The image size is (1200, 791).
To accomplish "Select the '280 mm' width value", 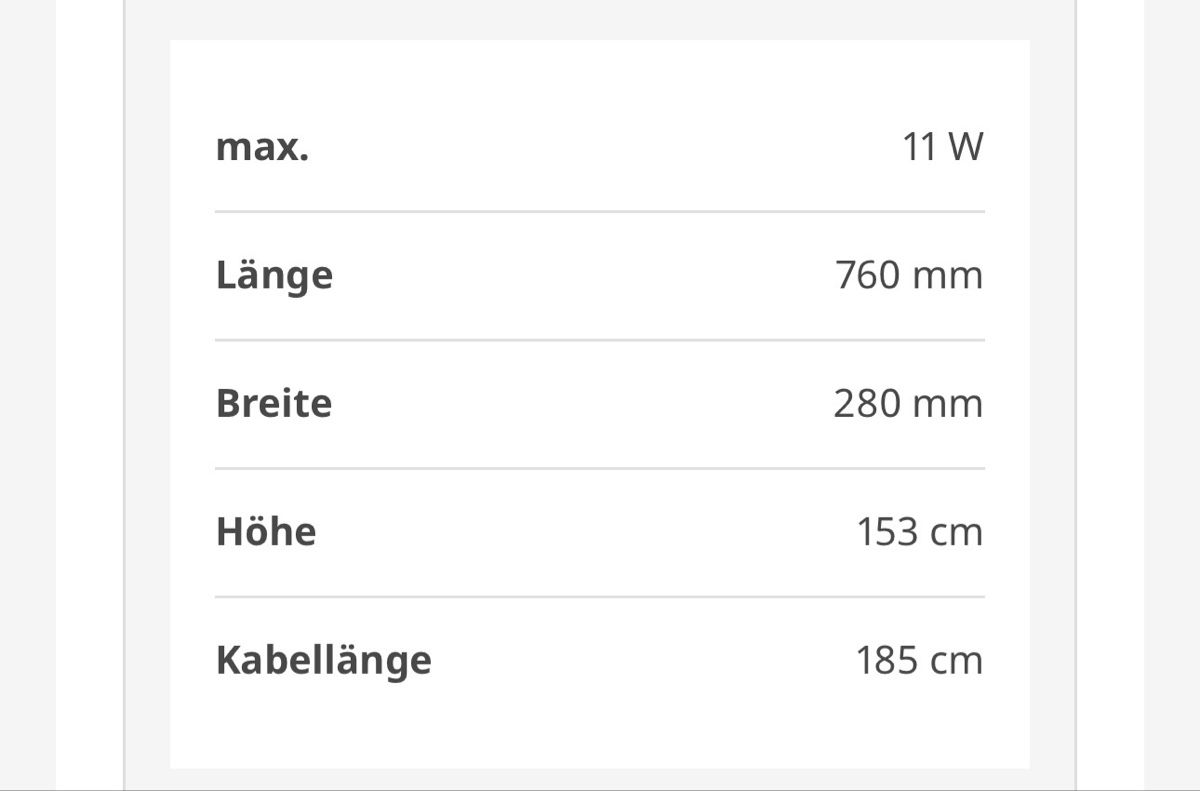I will coord(908,404).
